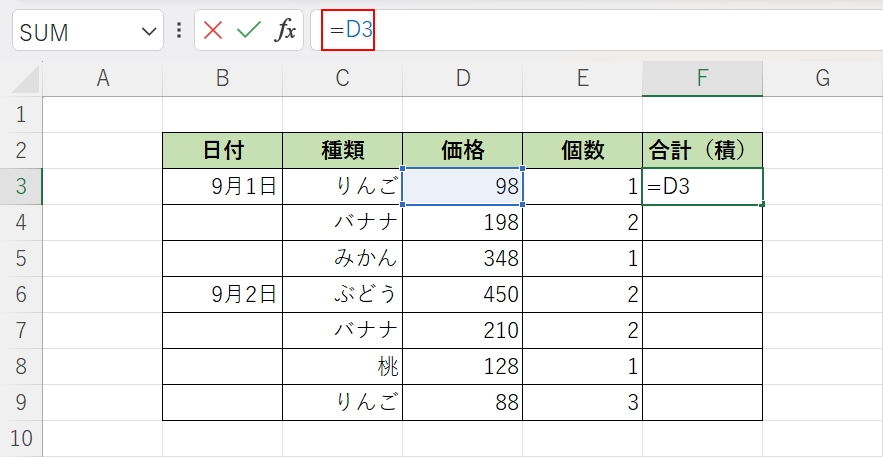Expand the Name Box dropdown arrow

click(150, 32)
